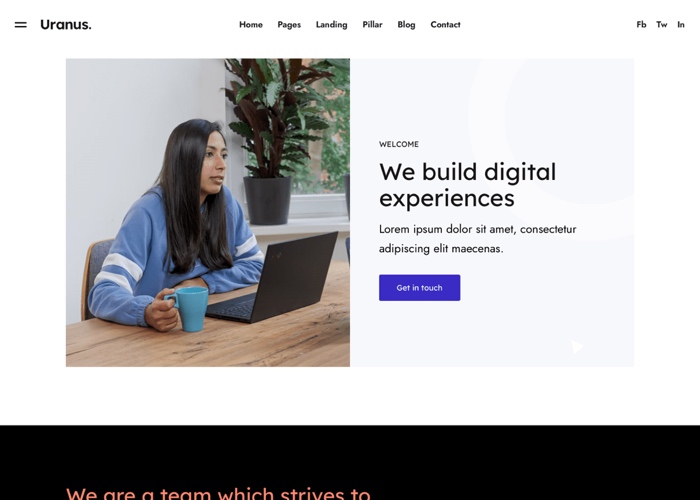Click the faint white triangle decoration
700x500 pixels.
[577, 346]
